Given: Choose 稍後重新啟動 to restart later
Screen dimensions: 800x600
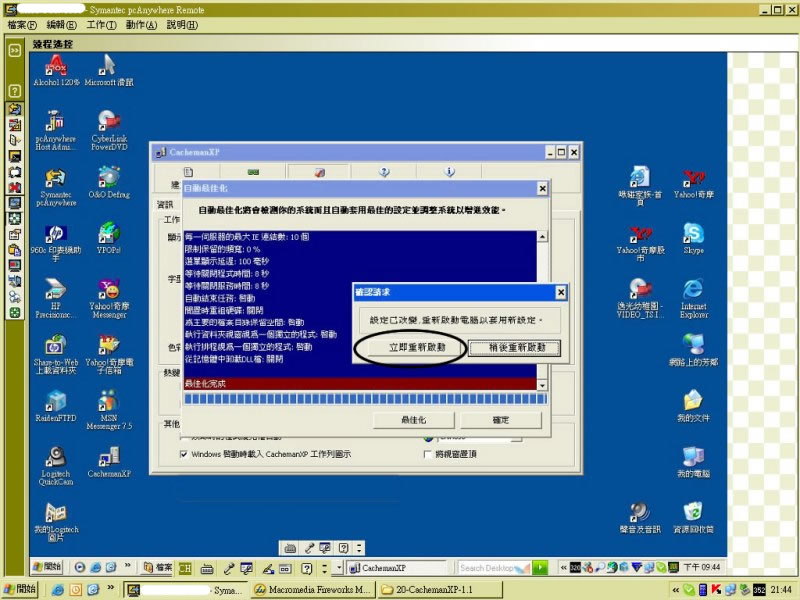Looking at the screenshot, I should 514,347.
